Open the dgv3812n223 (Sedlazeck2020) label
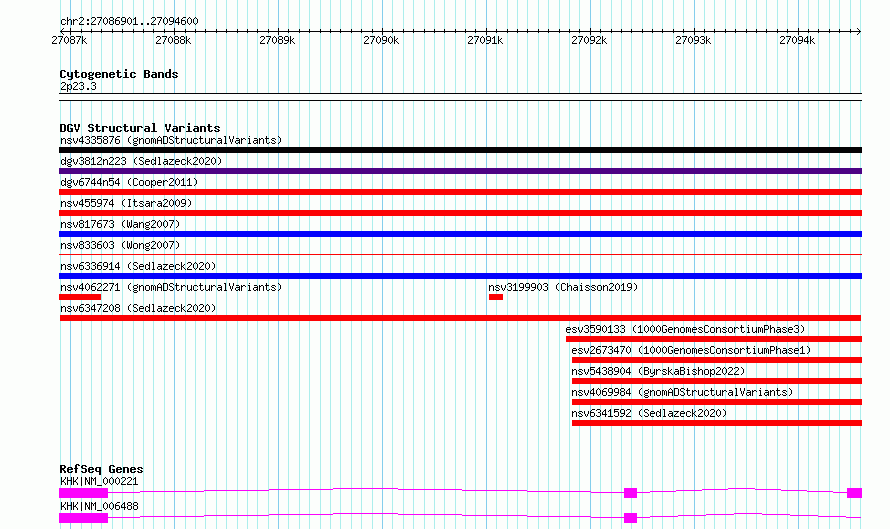This screenshot has height=529, width=890. coord(141,161)
